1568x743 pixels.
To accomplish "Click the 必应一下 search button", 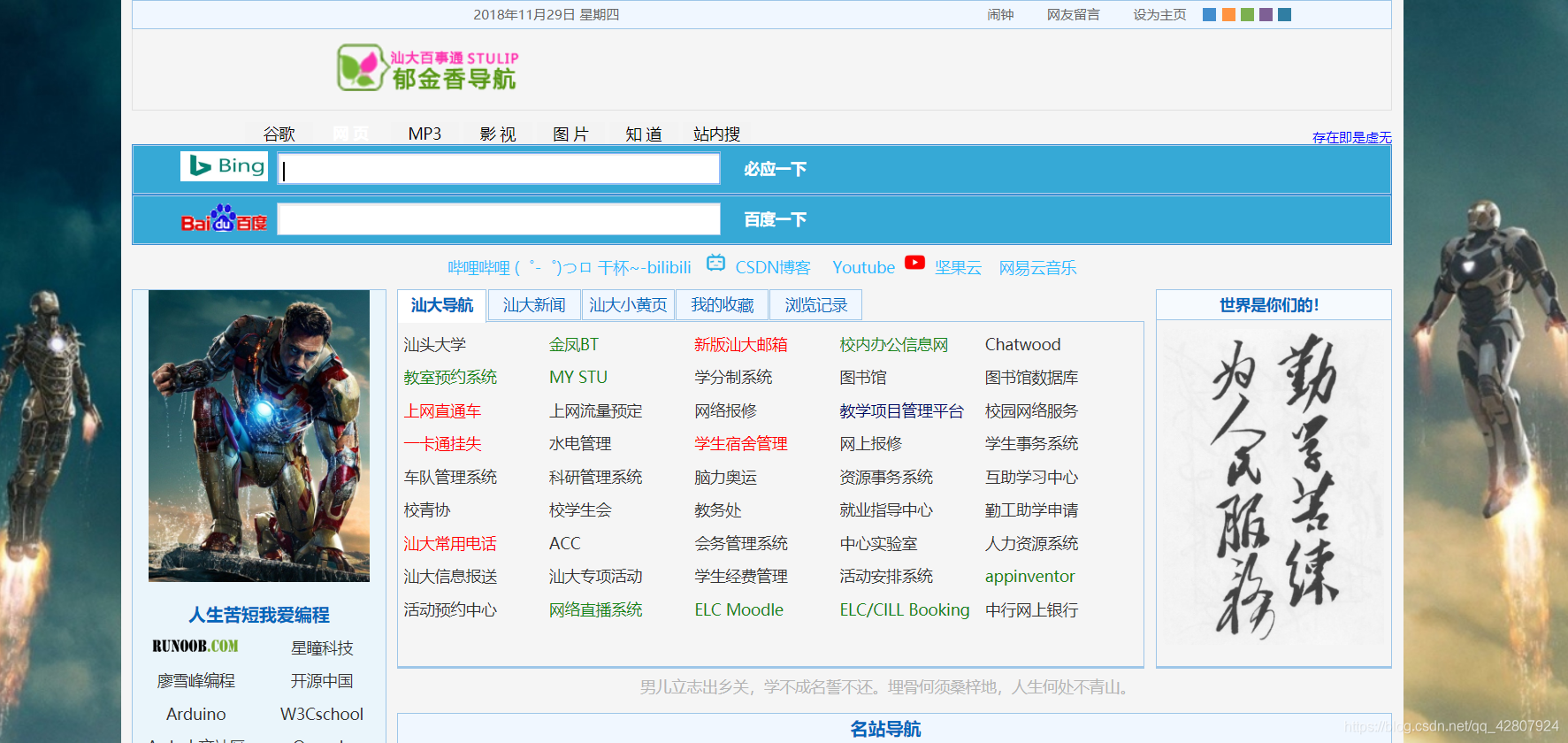I will pyautogui.click(x=775, y=169).
